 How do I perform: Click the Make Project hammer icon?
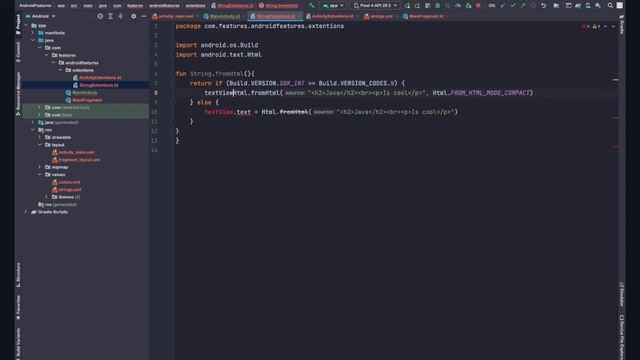(x=311, y=6)
